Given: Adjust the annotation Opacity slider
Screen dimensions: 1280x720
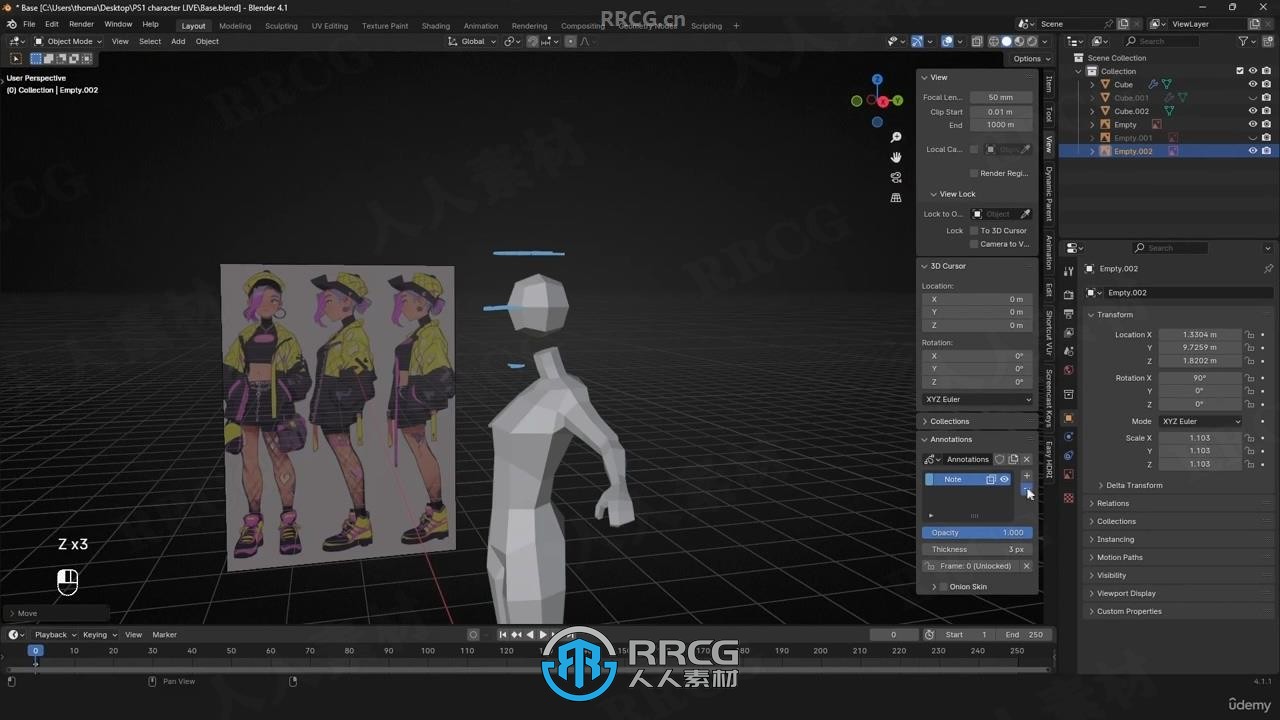Looking at the screenshot, I should [977, 533].
